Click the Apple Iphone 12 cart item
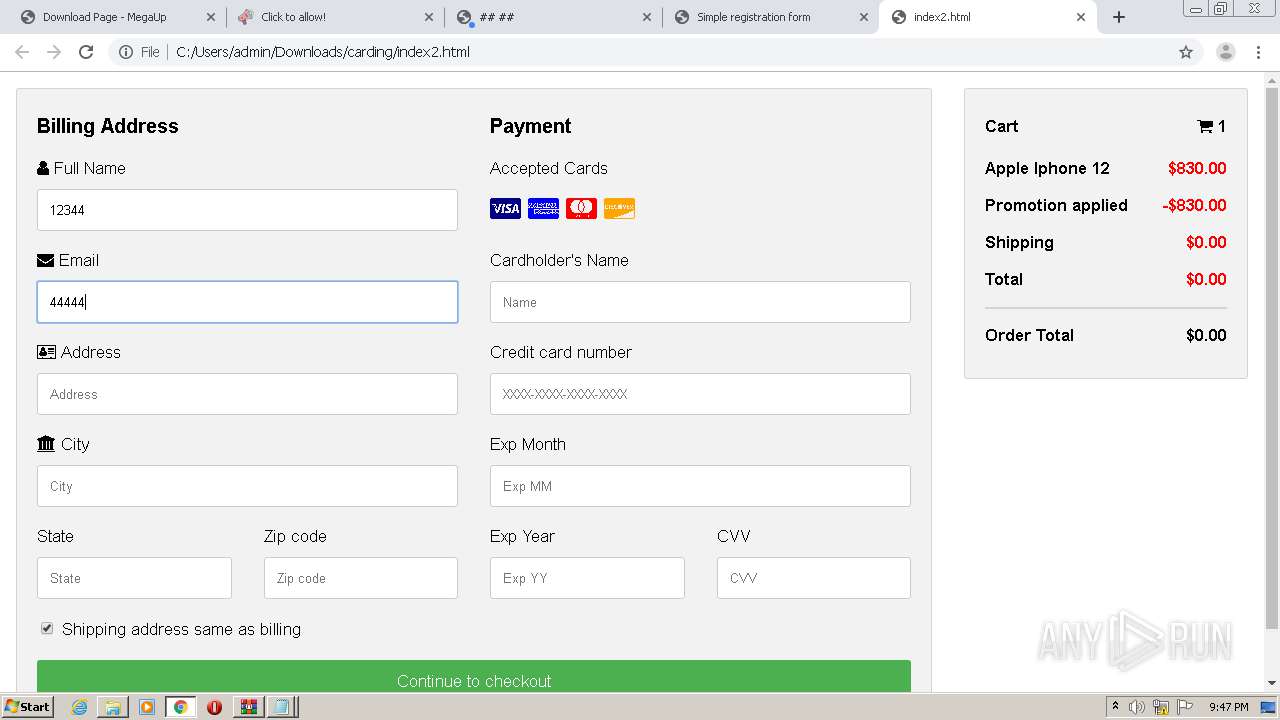This screenshot has width=1280, height=720. coord(1047,168)
